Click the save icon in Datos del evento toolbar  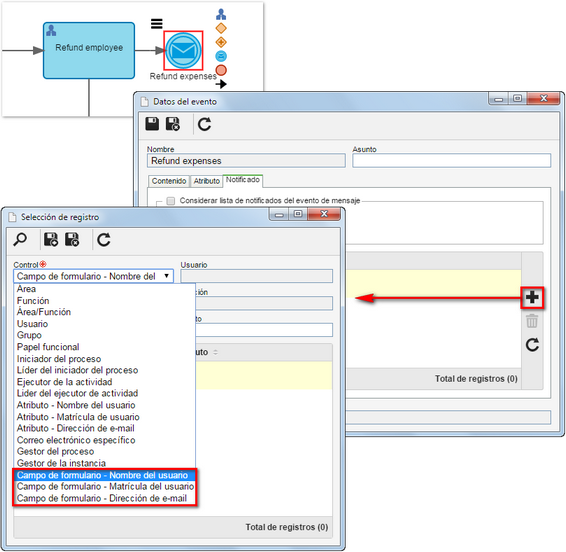152,124
